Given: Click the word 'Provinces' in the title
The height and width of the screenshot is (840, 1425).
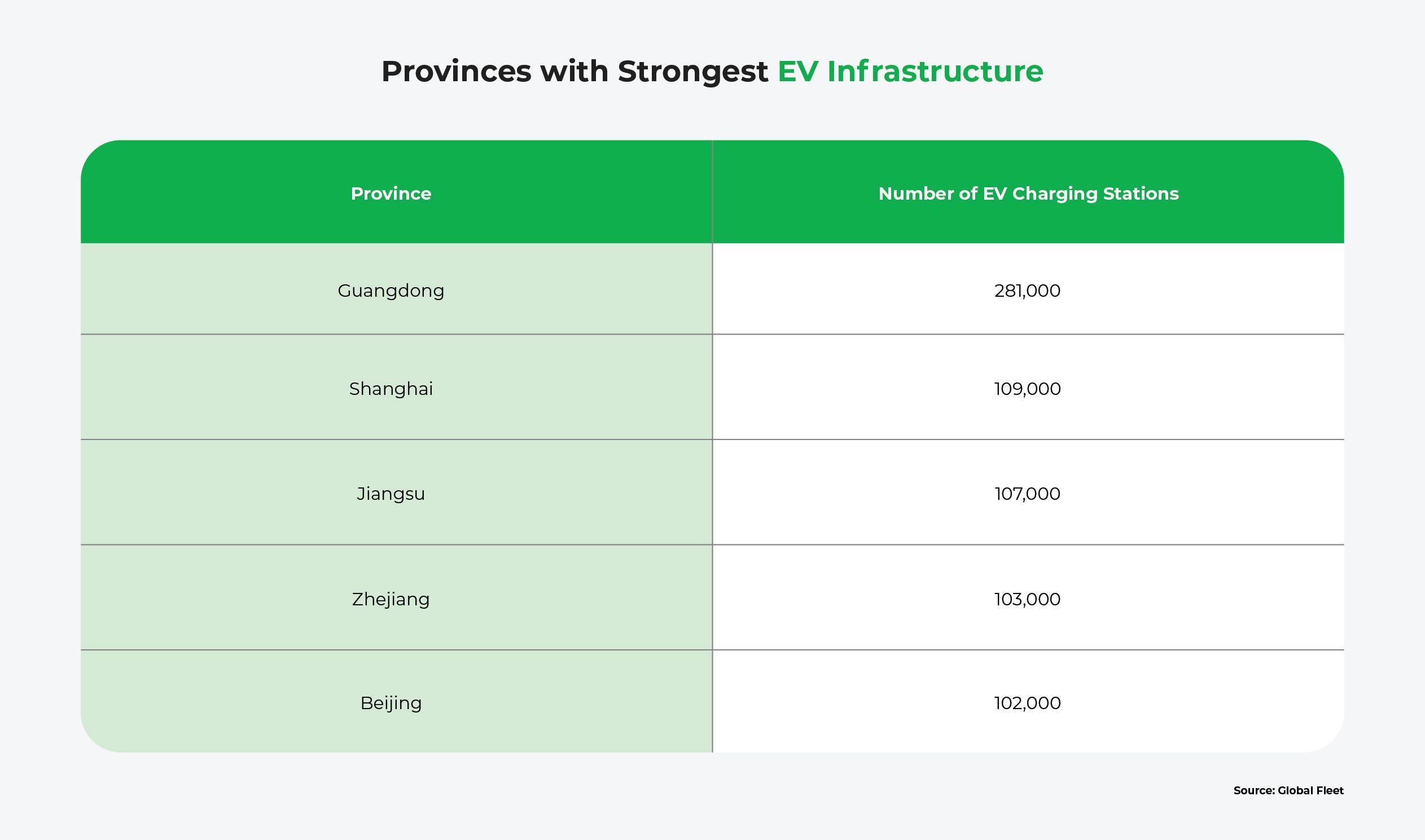Looking at the screenshot, I should pos(456,72).
